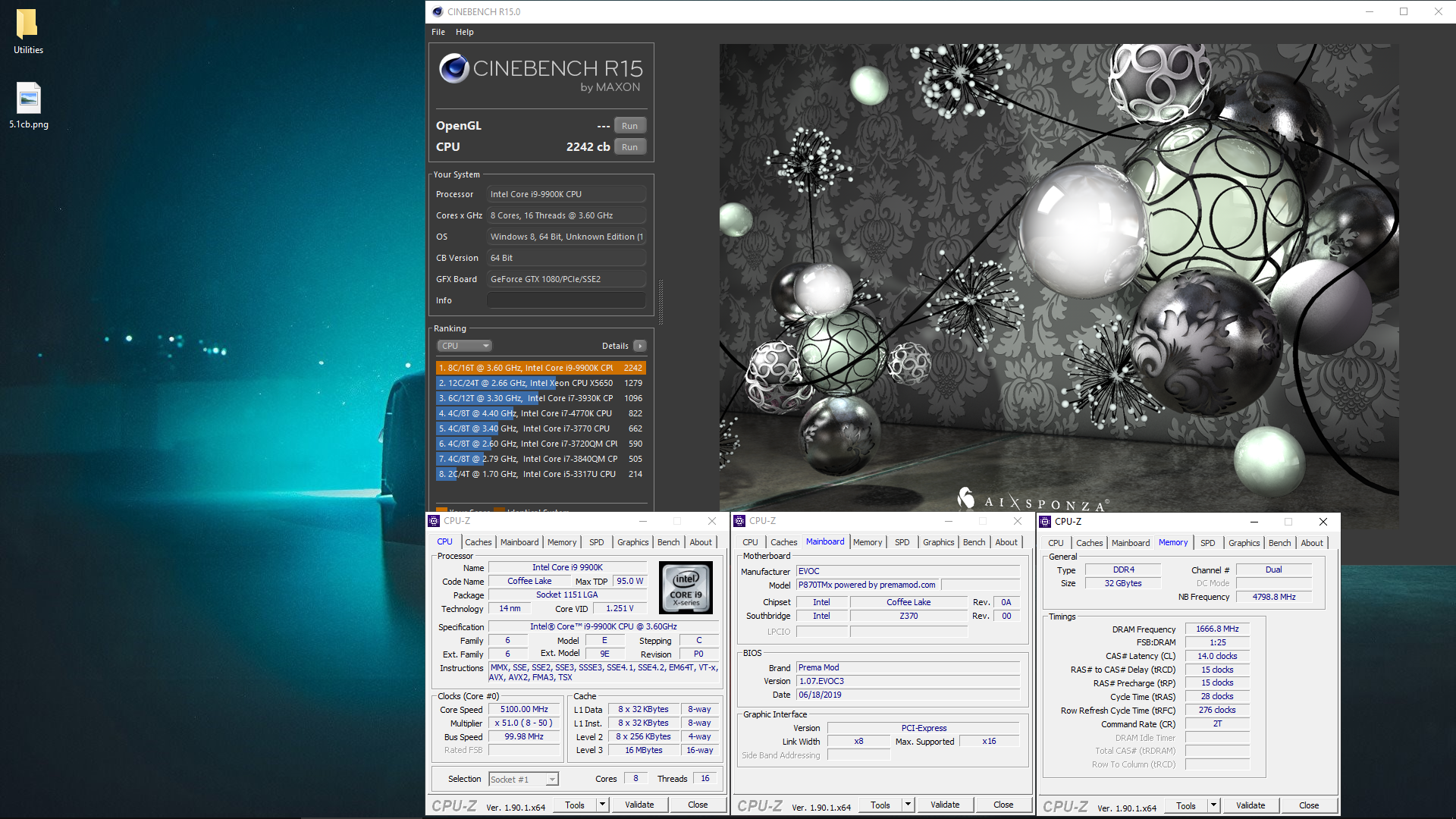Run the OpenGL benchmark

[630, 126]
